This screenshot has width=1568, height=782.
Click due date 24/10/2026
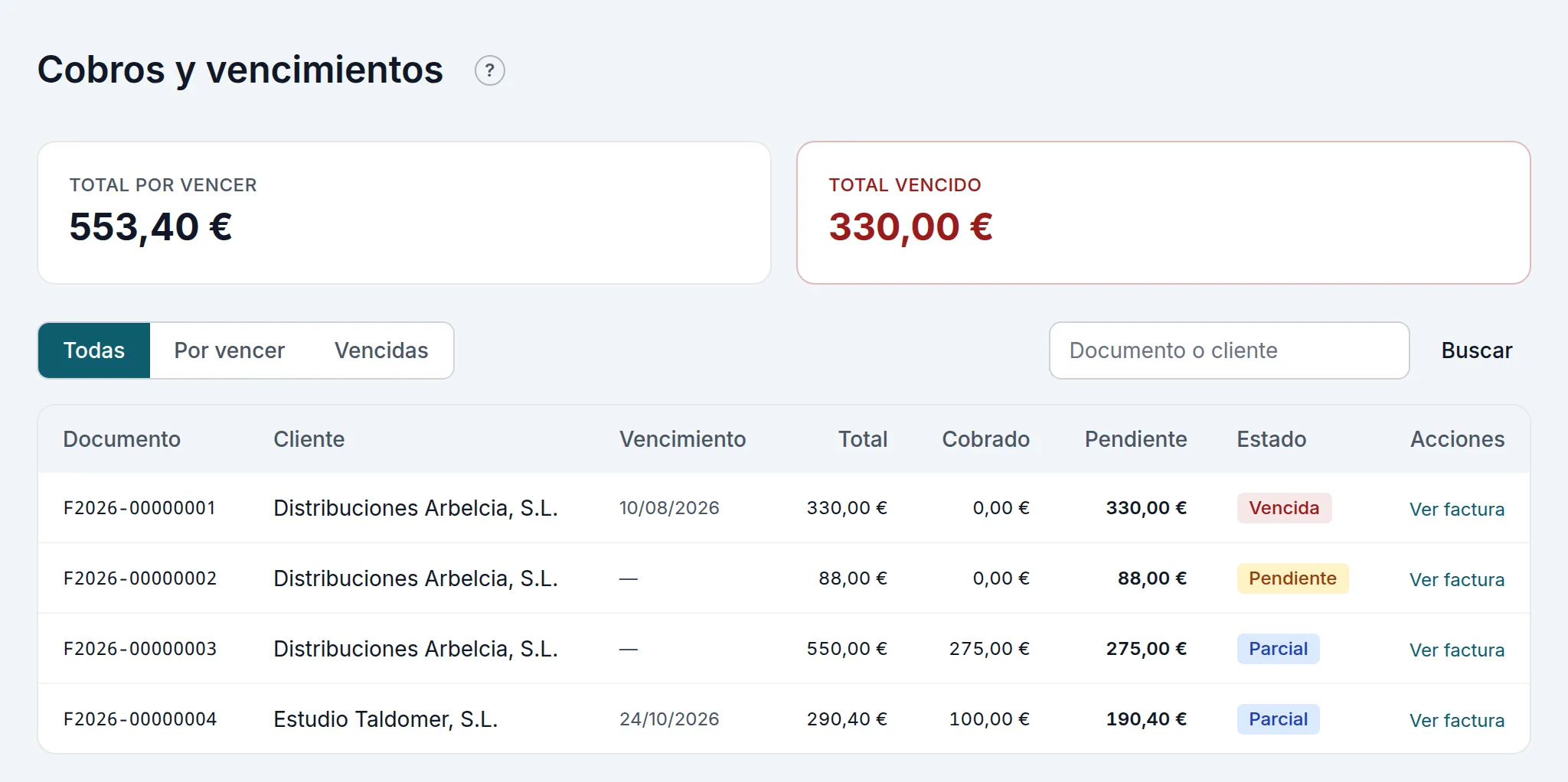[x=669, y=719]
